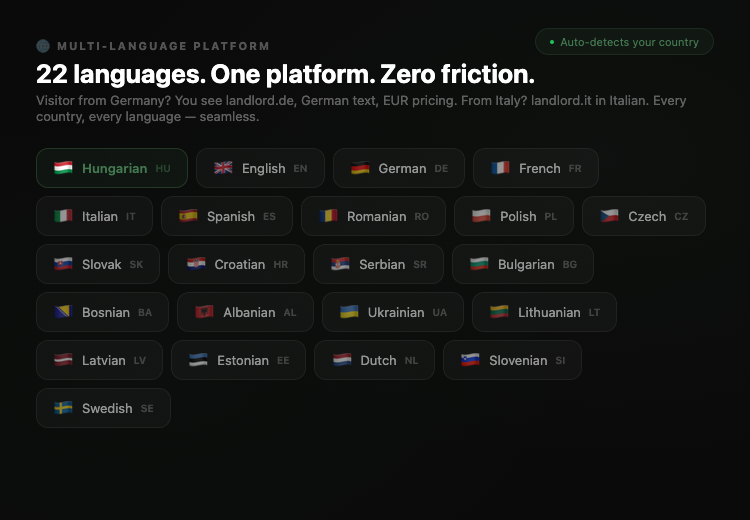
Task: Click the Serbian flag icon
Action: (x=340, y=264)
